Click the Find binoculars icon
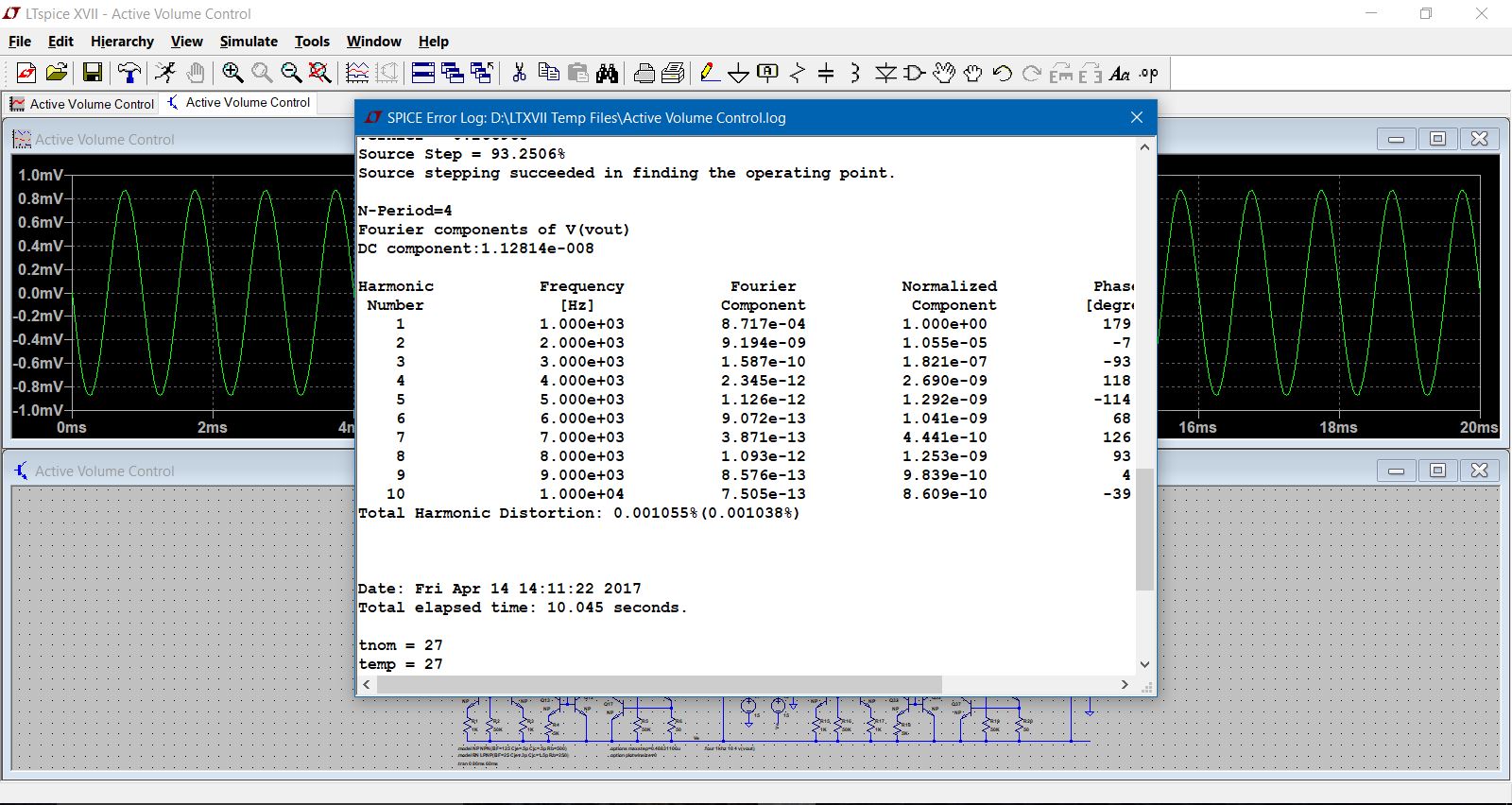 (x=607, y=73)
